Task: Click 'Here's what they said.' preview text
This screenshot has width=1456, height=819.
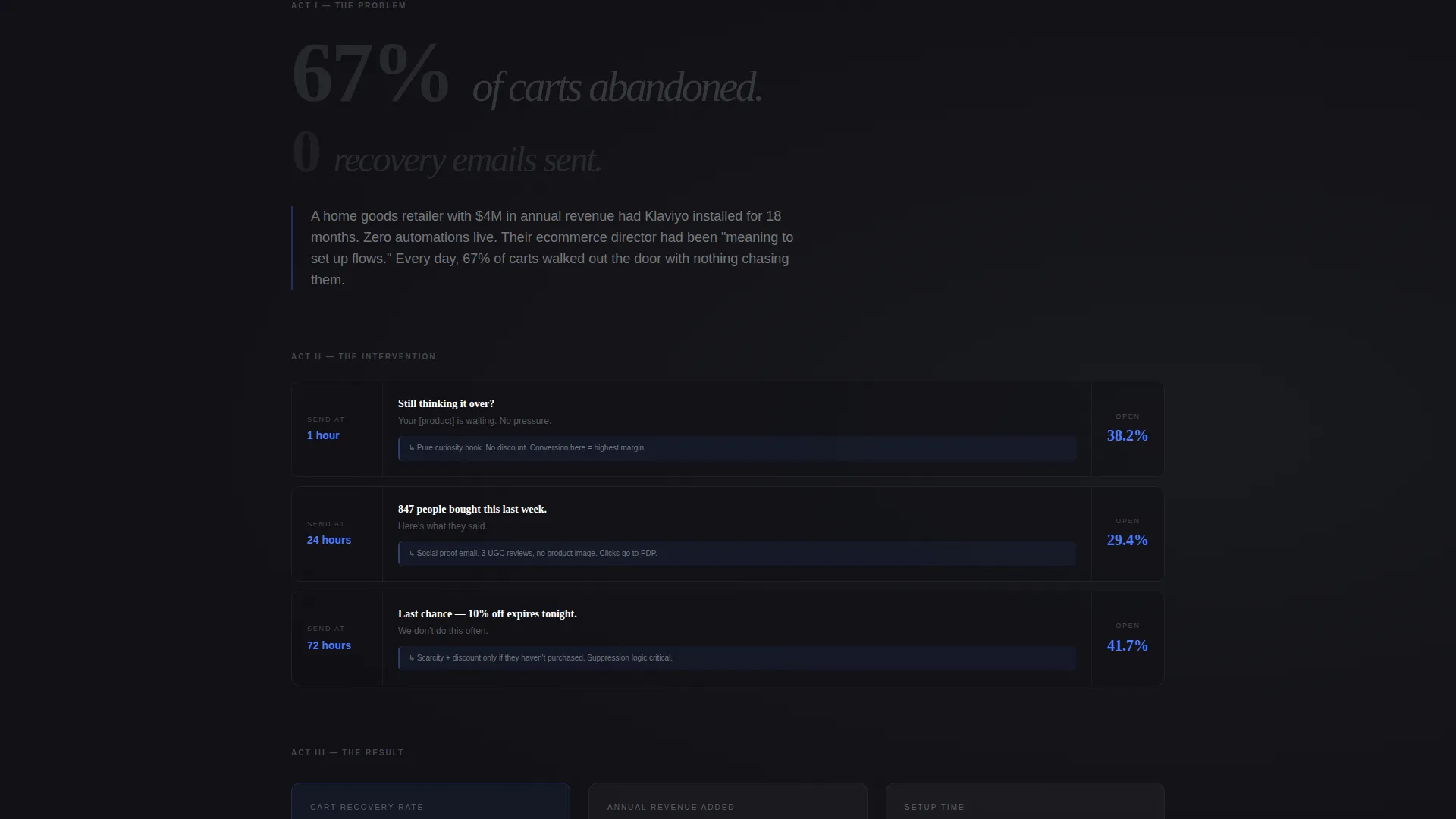Action: [442, 526]
